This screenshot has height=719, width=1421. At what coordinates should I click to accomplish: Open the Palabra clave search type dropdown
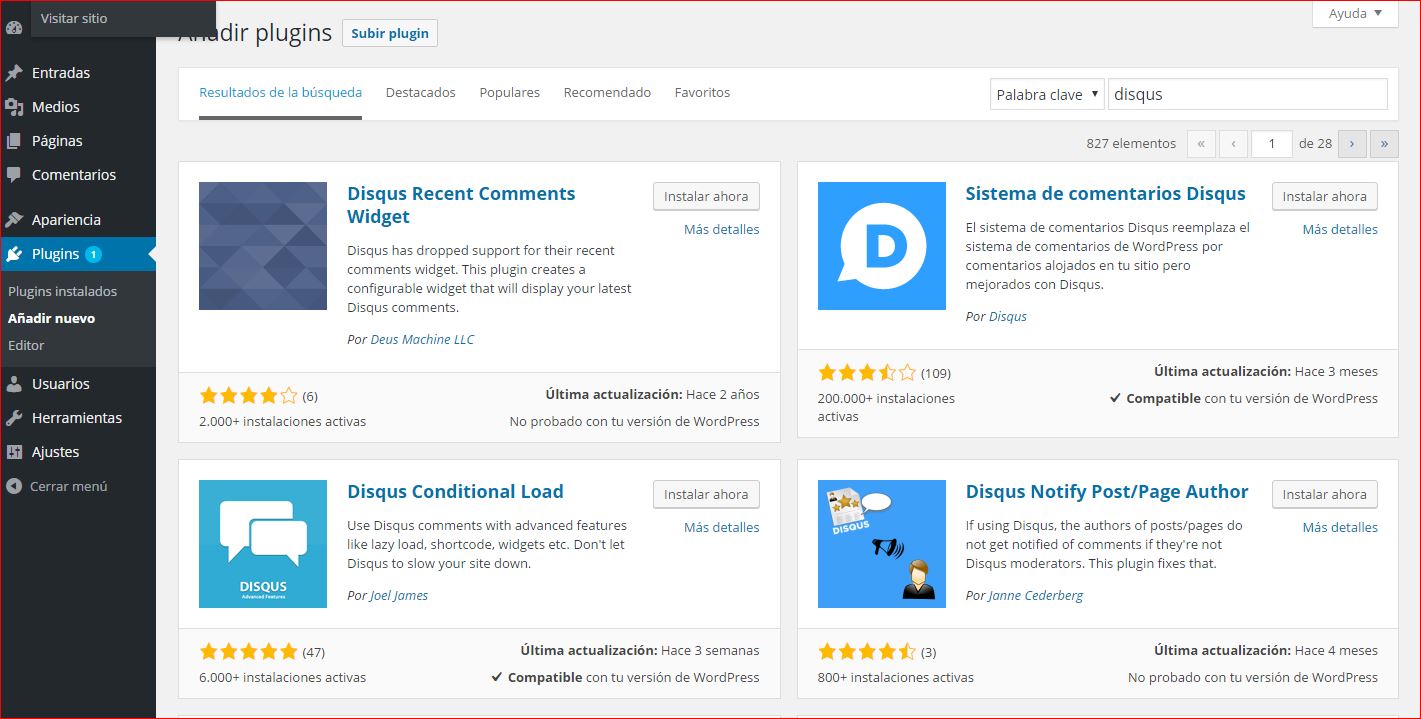coord(1047,94)
